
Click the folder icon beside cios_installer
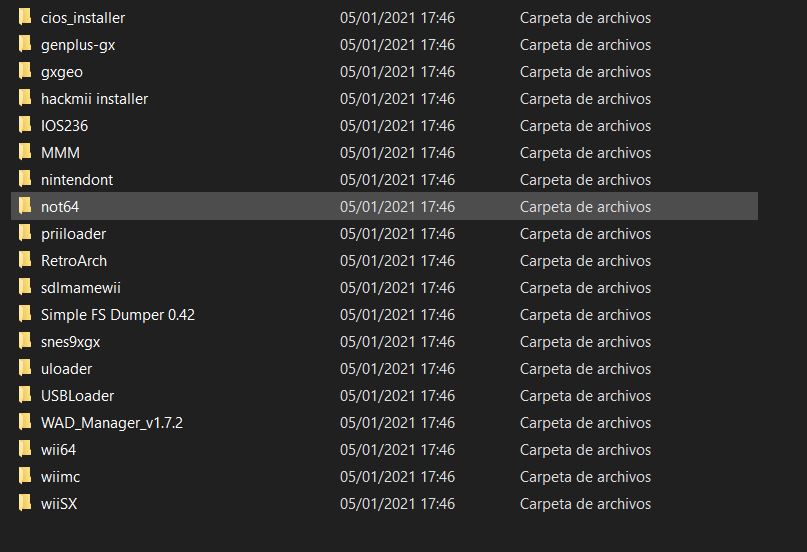click(25, 18)
